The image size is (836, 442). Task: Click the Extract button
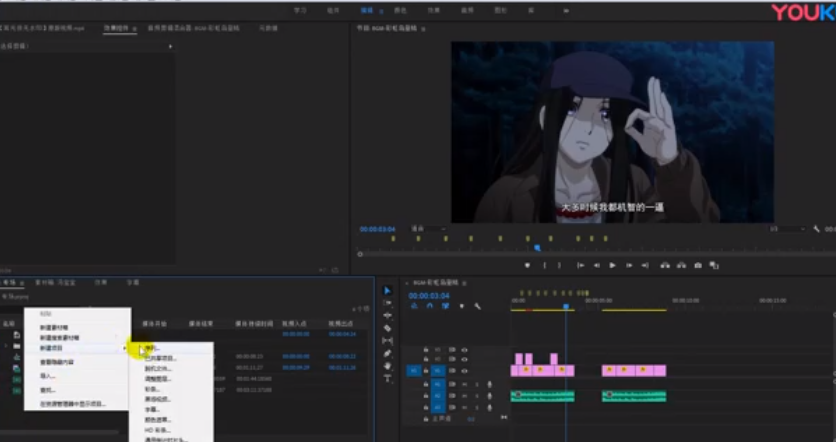(x=681, y=266)
